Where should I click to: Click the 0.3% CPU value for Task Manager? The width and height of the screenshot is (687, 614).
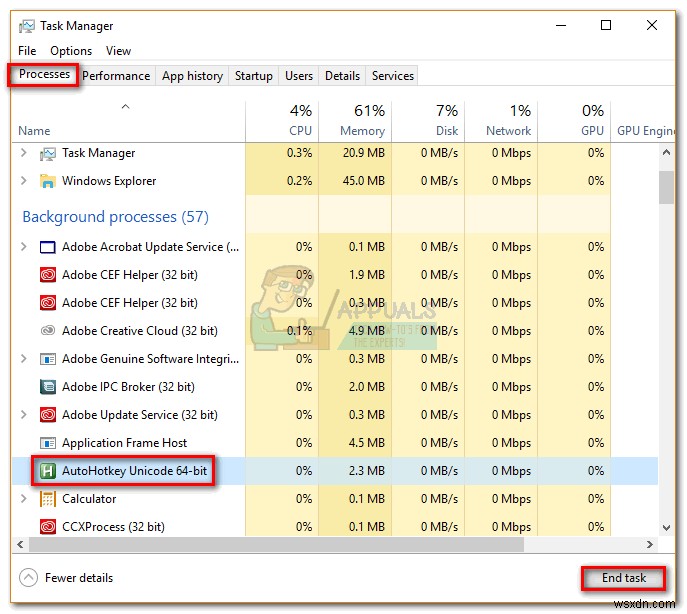coord(300,153)
